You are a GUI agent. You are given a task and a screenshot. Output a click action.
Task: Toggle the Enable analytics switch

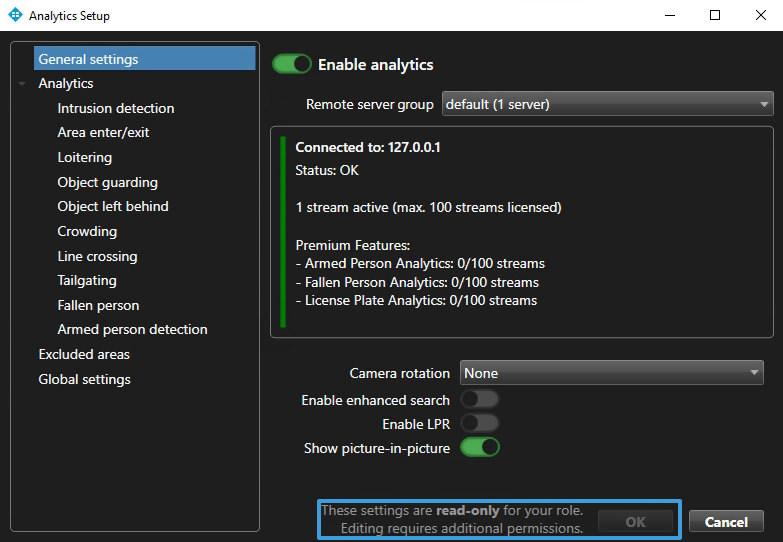click(x=292, y=64)
